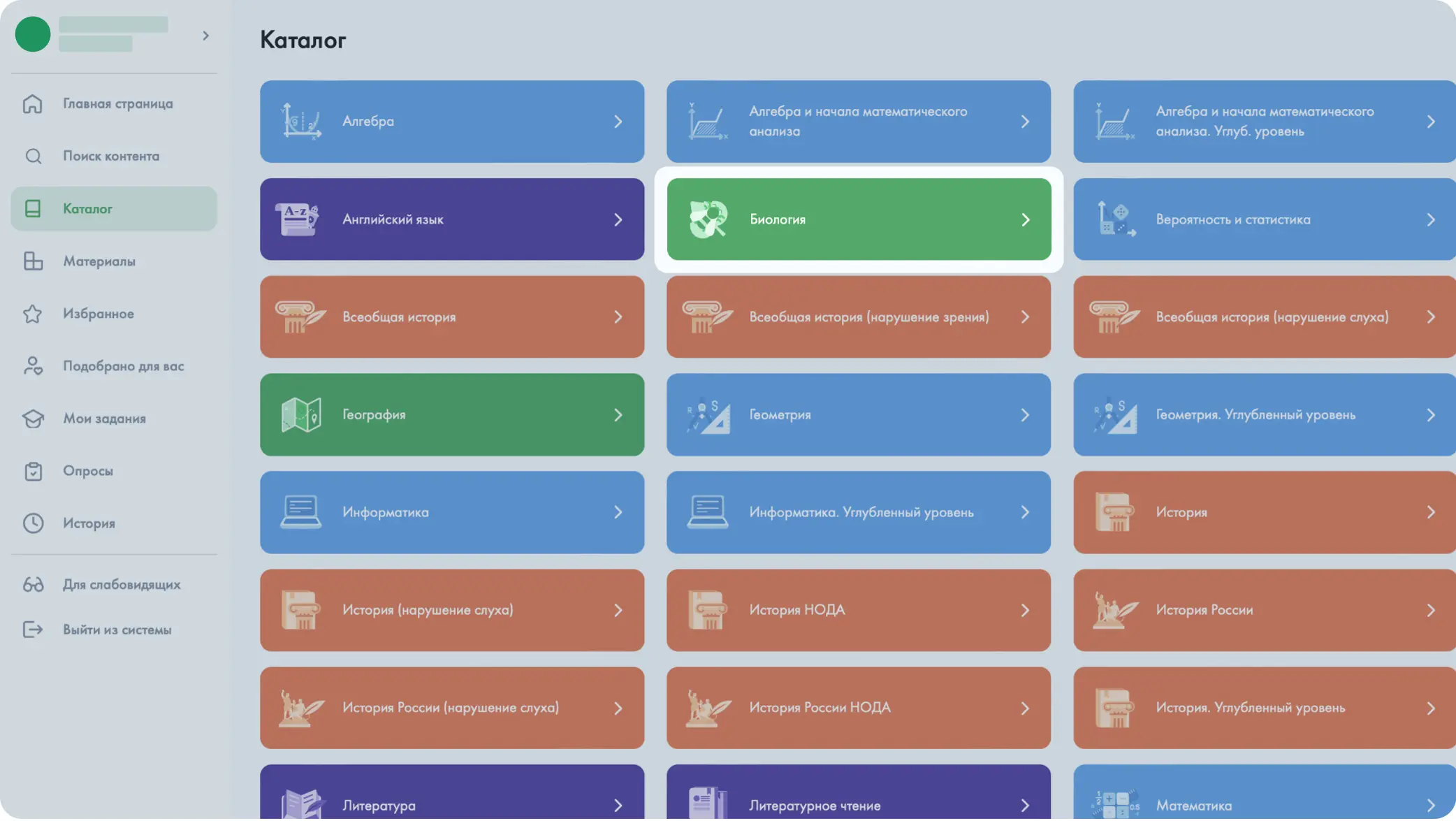Image resolution: width=1456 pixels, height=821 pixels.
Task: Select Подобрано для вас menu item
Action: click(123, 366)
